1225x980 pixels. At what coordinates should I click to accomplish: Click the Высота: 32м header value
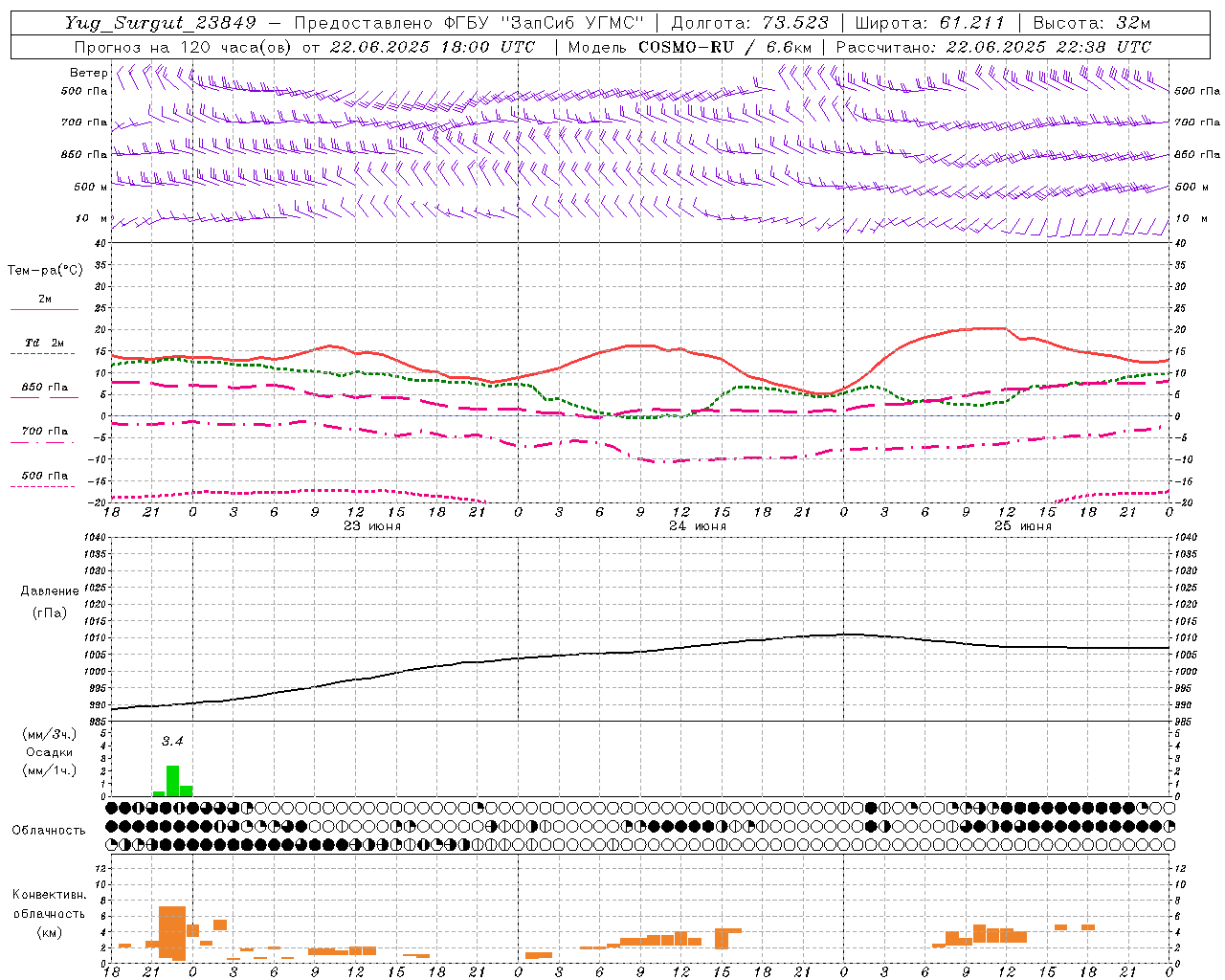(1091, 23)
